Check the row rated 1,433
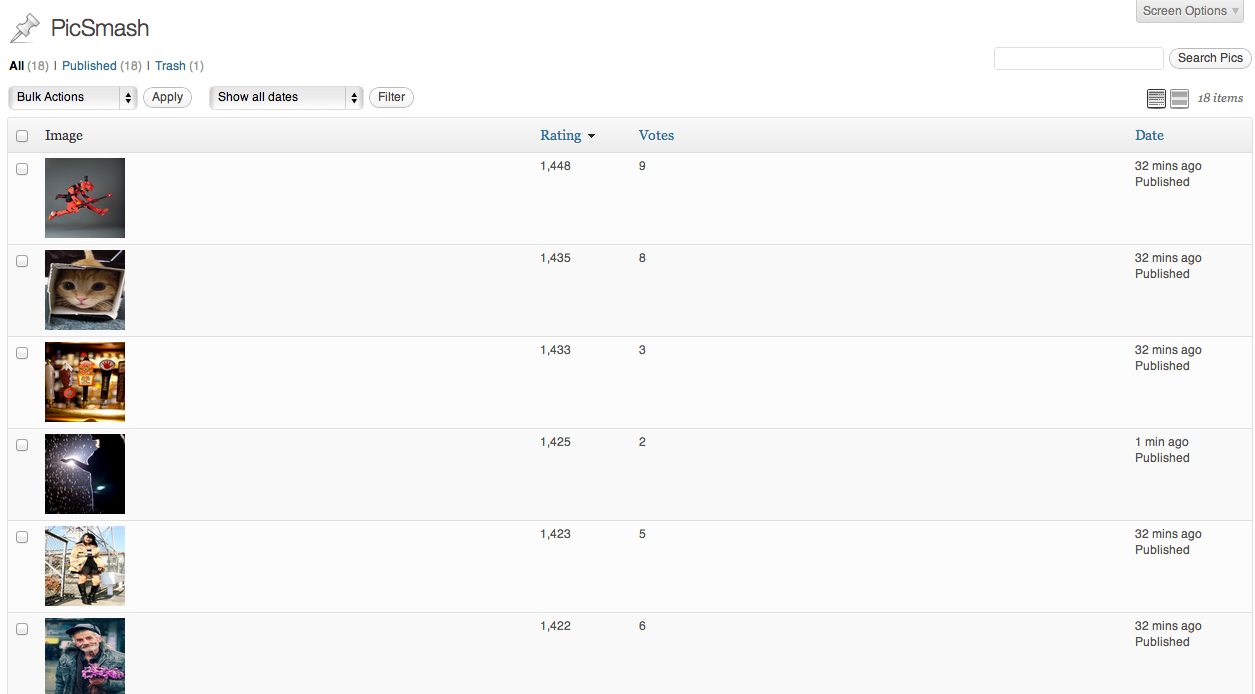The height and width of the screenshot is (694, 1255). coord(22,353)
